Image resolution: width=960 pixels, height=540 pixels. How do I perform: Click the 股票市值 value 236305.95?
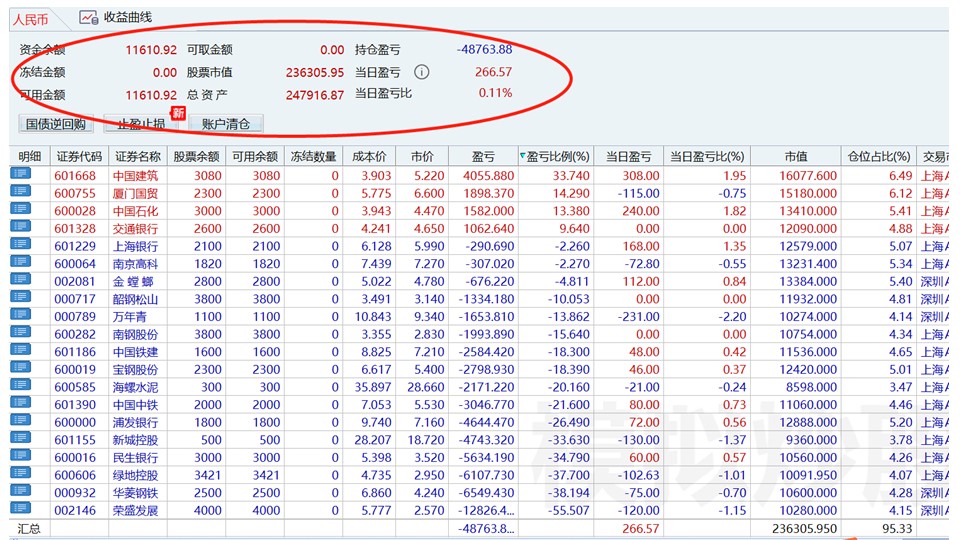point(315,73)
